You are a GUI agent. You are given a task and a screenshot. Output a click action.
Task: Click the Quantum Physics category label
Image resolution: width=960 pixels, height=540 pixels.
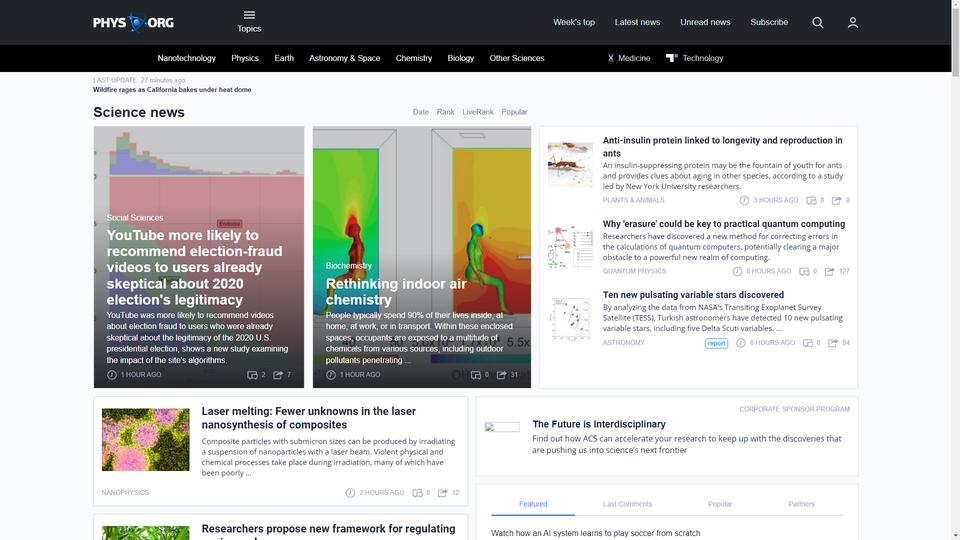pos(634,271)
